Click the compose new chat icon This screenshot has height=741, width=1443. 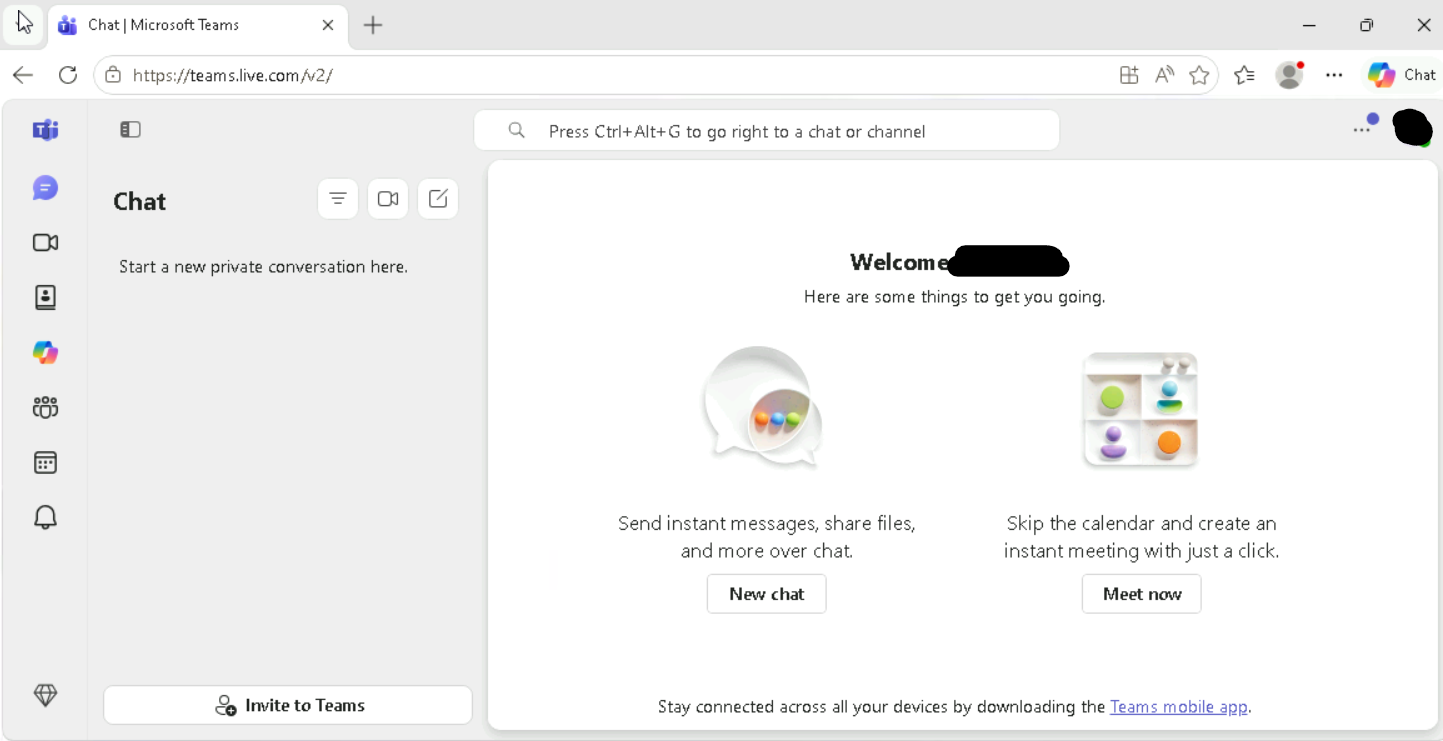[438, 199]
